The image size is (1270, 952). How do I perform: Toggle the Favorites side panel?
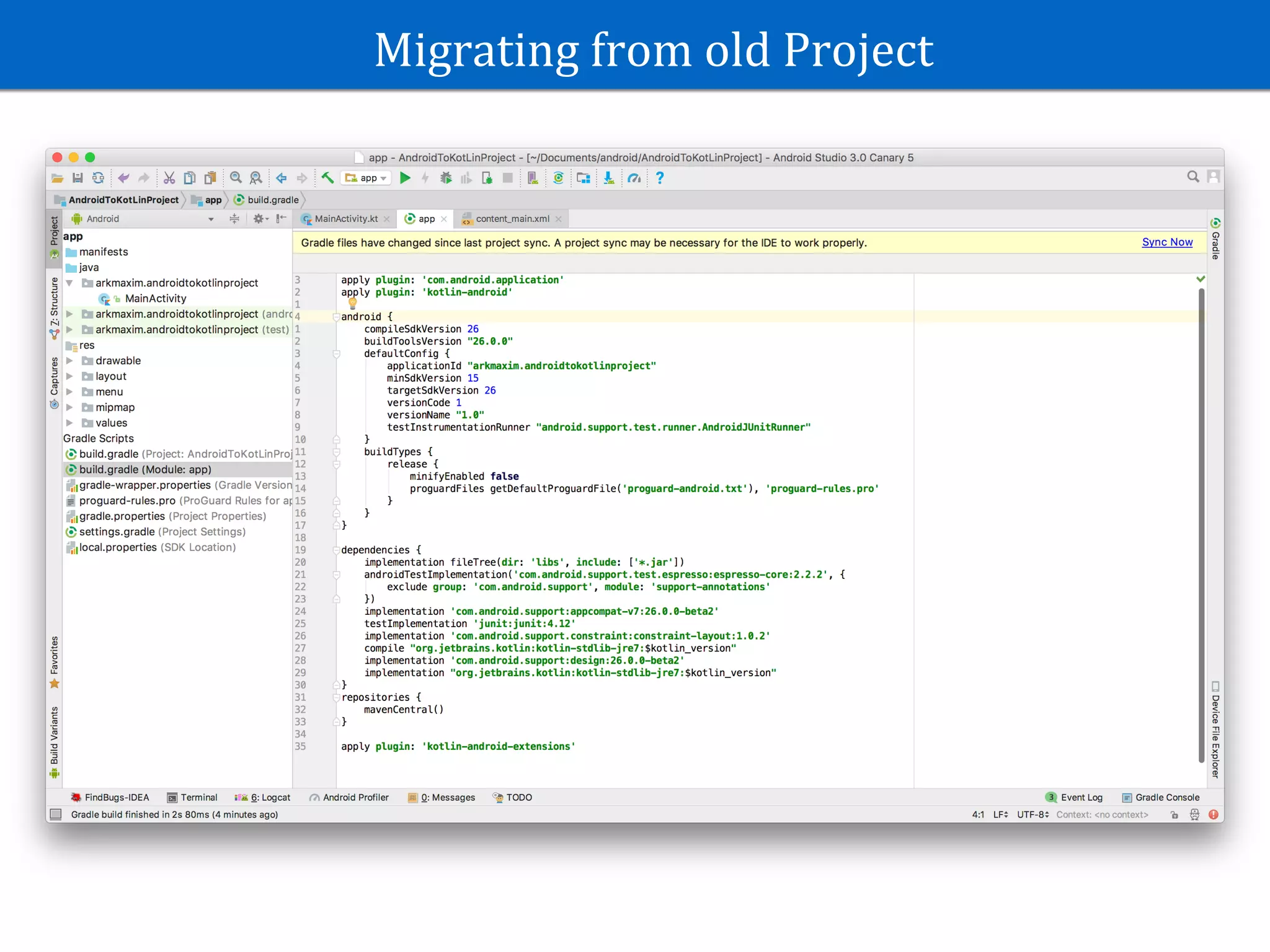[x=54, y=662]
